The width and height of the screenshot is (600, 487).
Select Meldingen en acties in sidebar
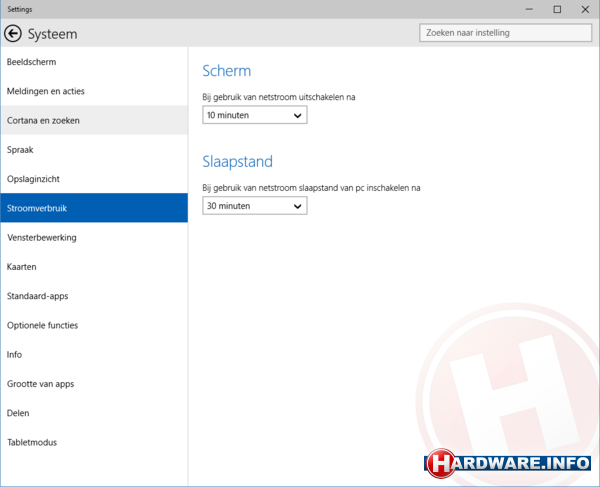45,91
